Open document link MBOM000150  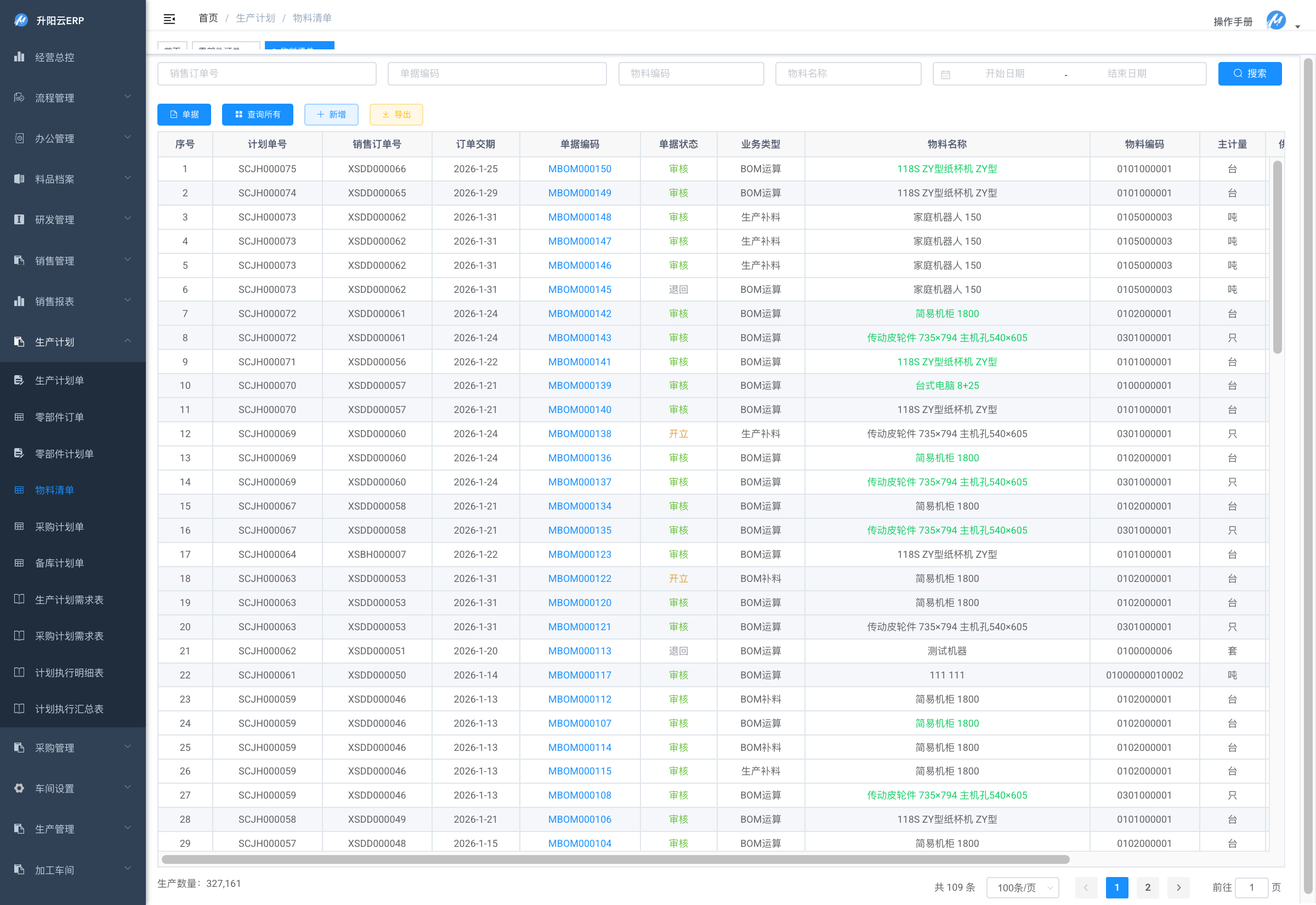[579, 169]
